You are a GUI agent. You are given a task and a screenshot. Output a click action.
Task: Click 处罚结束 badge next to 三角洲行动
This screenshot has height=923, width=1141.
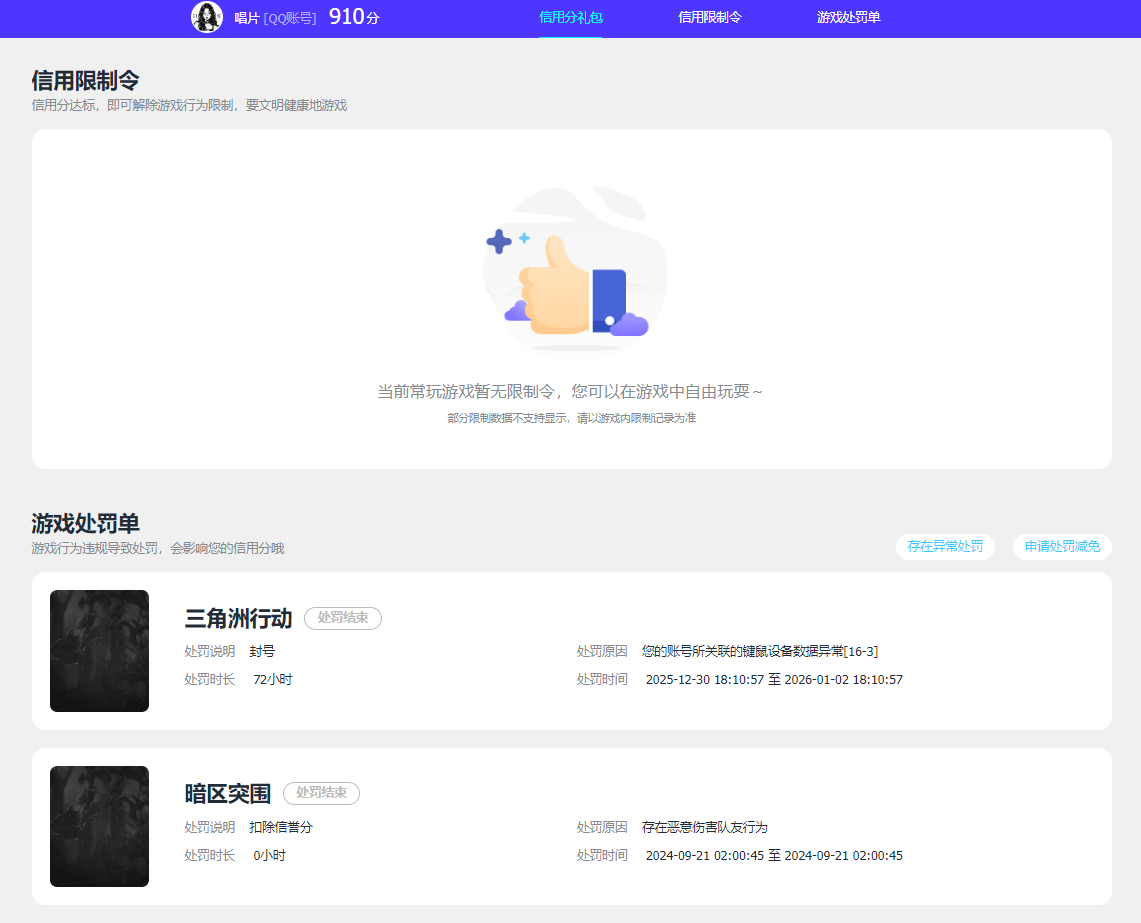(x=343, y=618)
